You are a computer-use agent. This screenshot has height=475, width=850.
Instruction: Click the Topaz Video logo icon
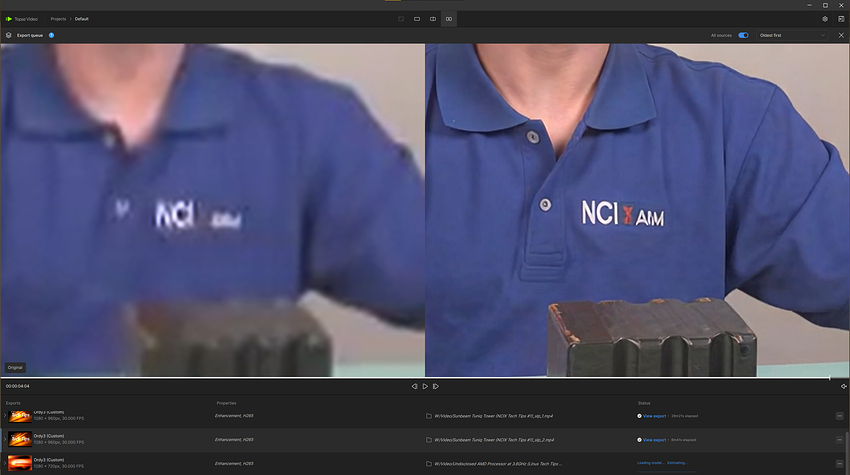point(9,19)
